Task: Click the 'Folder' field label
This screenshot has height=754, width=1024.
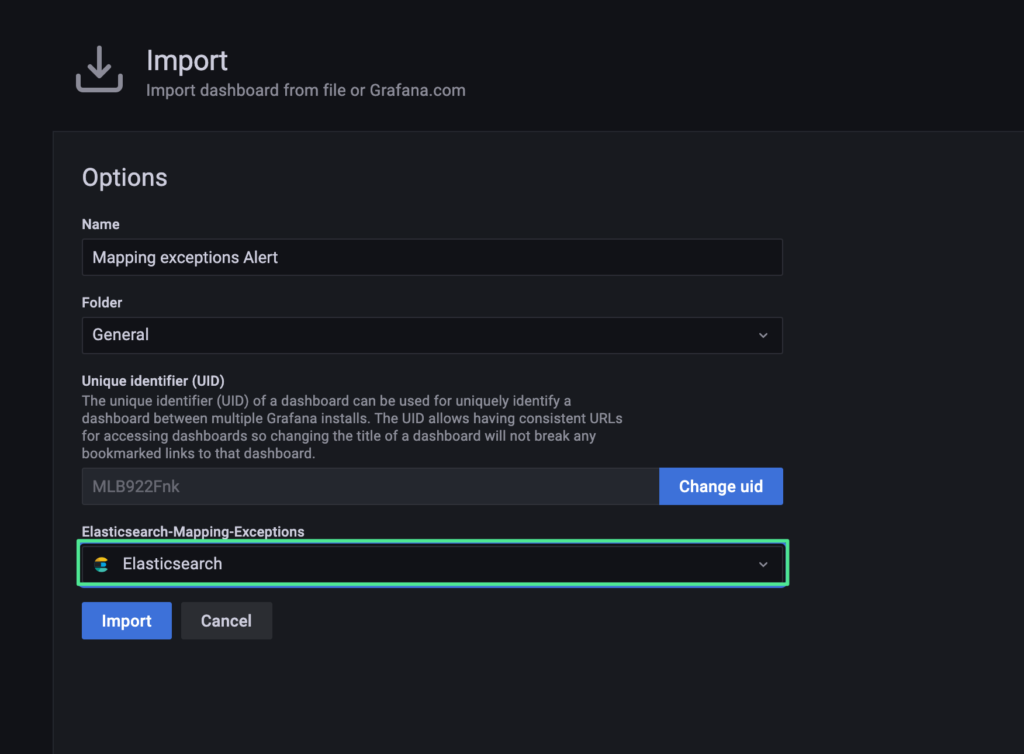Action: coord(102,303)
